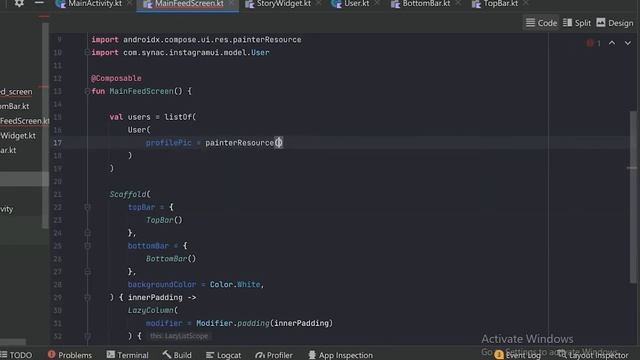Fold the bottomBar closing brace marker

pyautogui.click(x=87, y=271)
